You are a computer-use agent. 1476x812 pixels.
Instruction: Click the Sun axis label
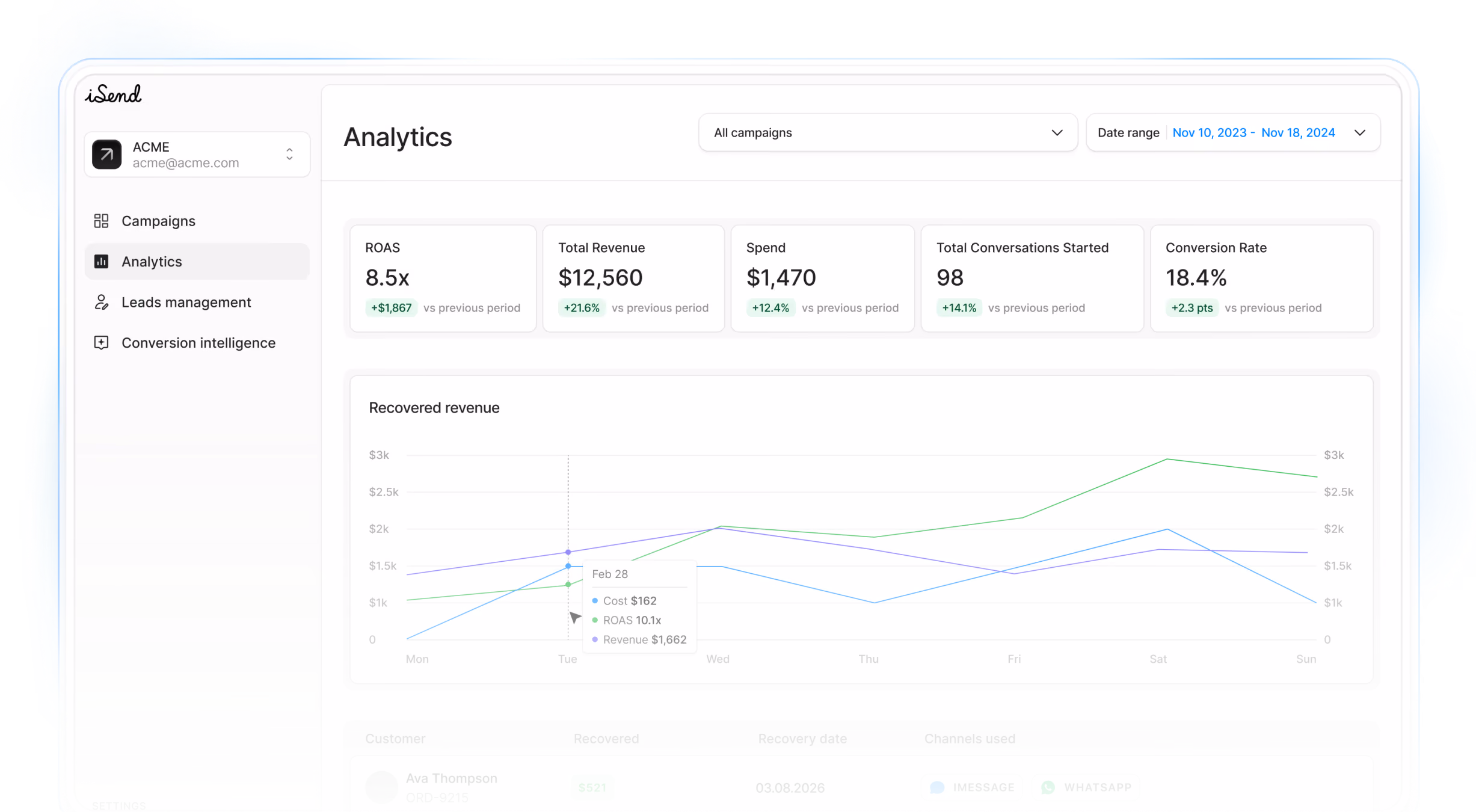point(1306,659)
